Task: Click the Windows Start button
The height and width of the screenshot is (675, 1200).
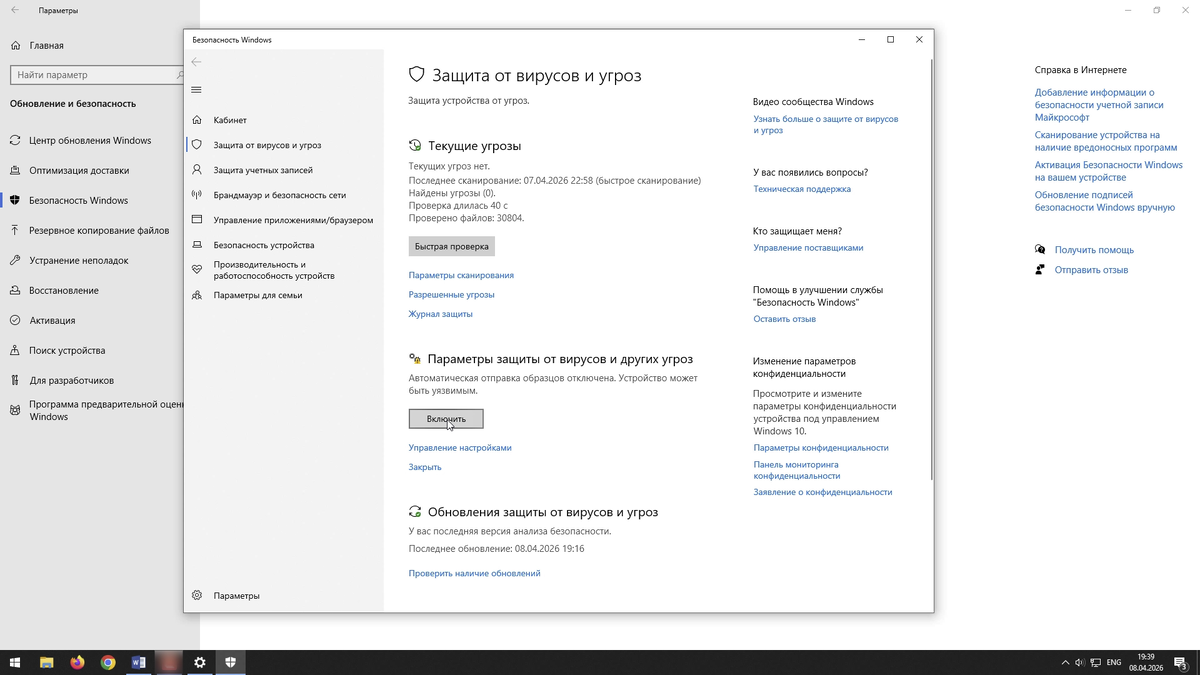Action: pyautogui.click(x=15, y=662)
